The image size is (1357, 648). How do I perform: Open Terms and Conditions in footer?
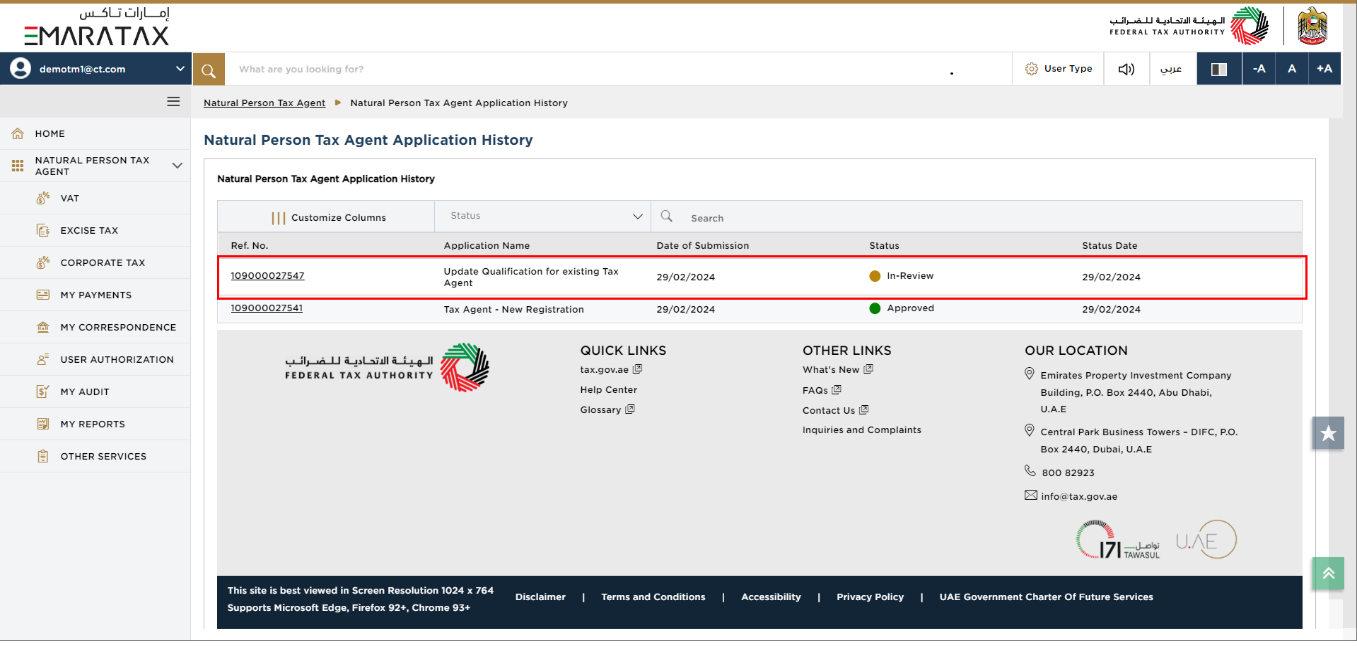[x=653, y=597]
